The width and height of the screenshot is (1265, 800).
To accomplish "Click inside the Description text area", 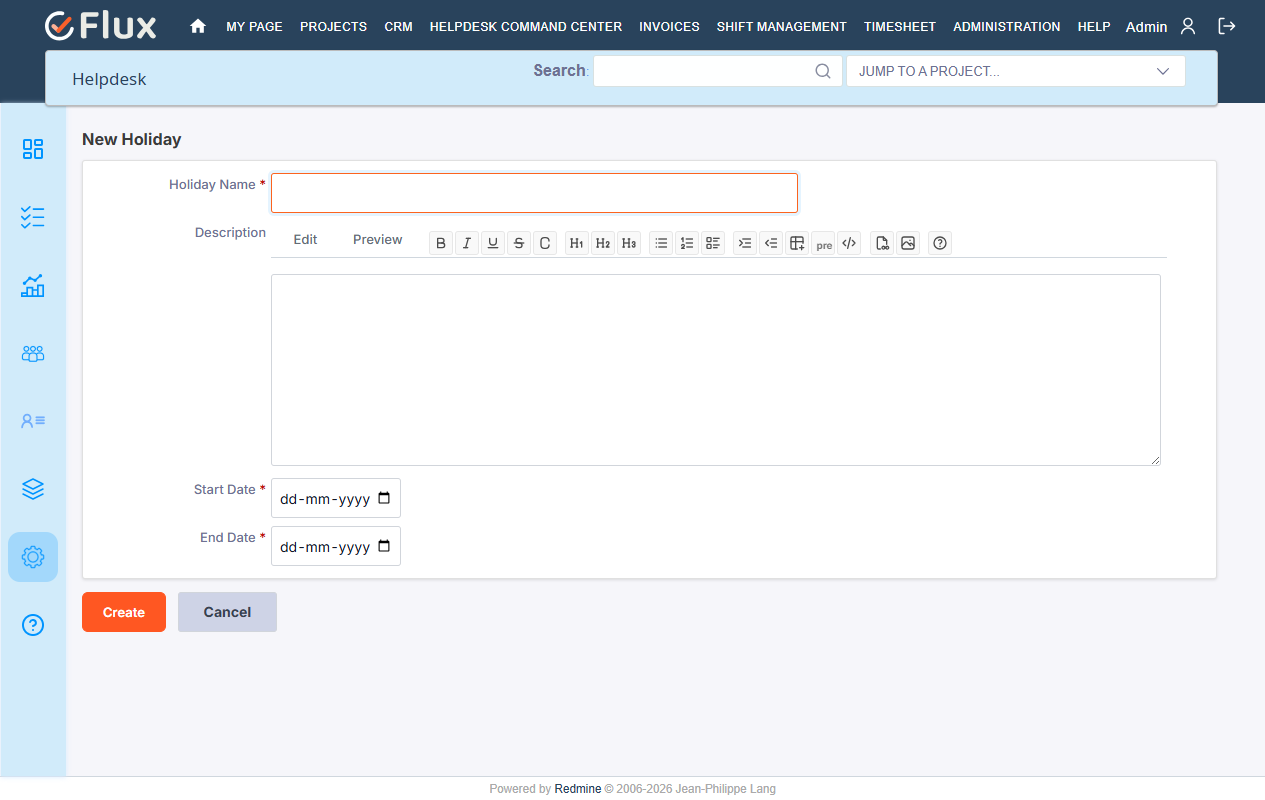I will [716, 370].
